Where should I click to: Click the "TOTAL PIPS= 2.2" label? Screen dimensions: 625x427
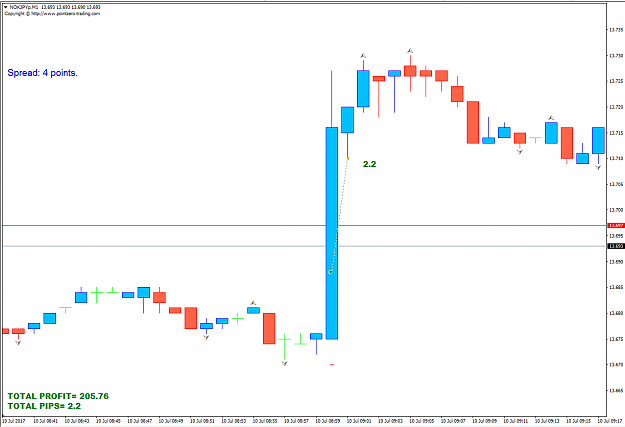(x=44, y=406)
